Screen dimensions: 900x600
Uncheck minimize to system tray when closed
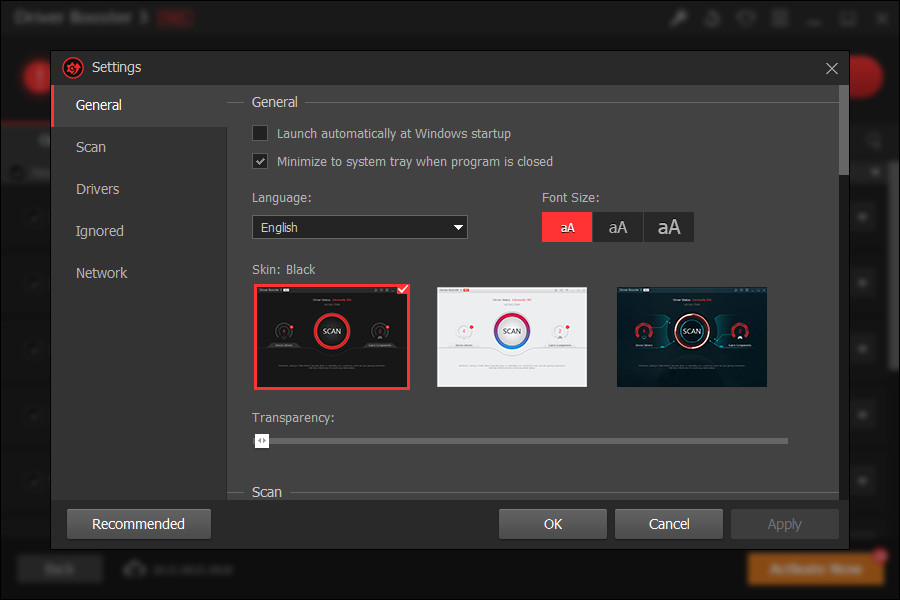tap(260, 161)
